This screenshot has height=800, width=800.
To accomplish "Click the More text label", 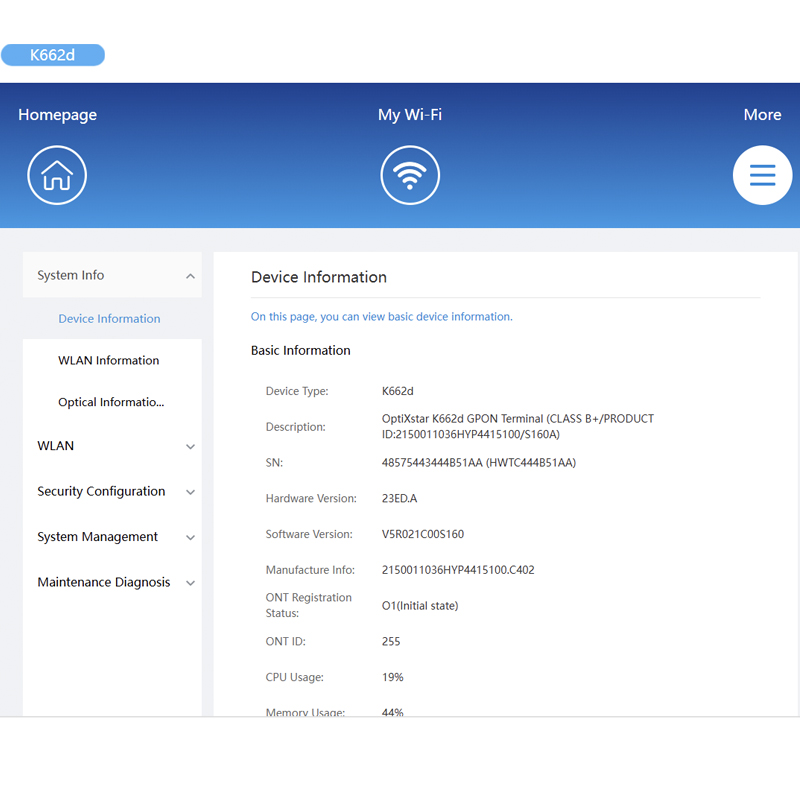I will click(762, 115).
